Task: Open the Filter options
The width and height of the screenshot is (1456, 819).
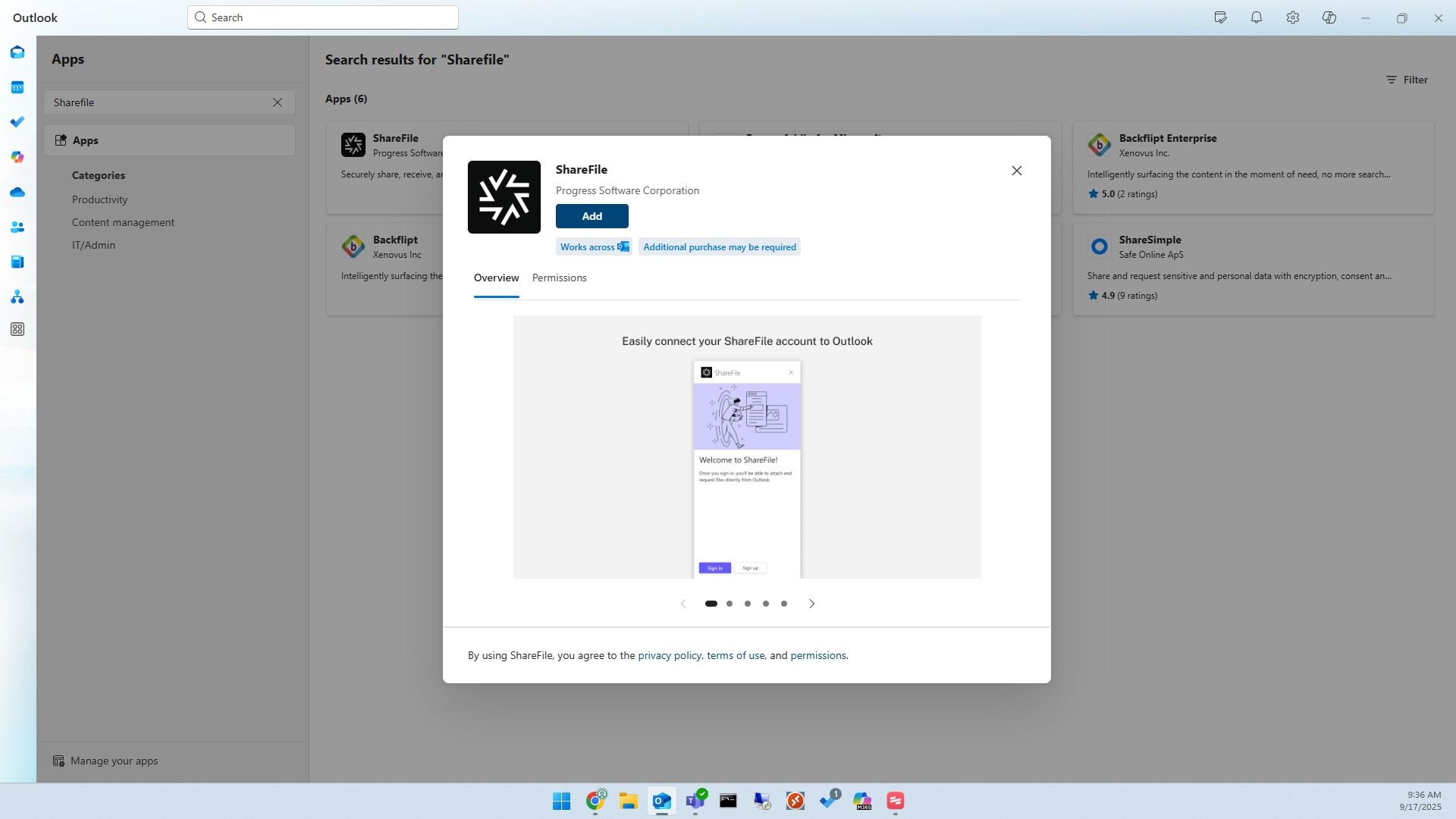Action: coord(1407,80)
